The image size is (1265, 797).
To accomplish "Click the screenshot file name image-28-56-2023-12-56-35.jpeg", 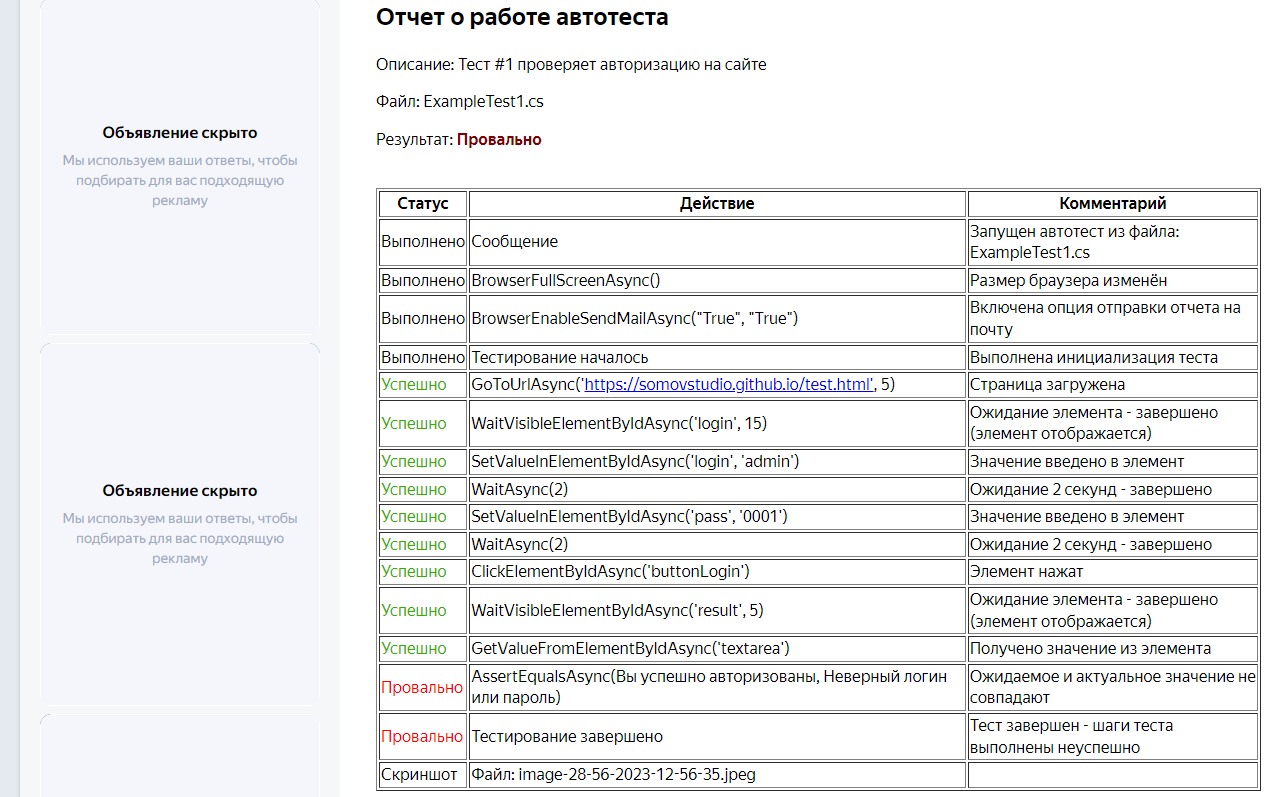I will pos(615,775).
